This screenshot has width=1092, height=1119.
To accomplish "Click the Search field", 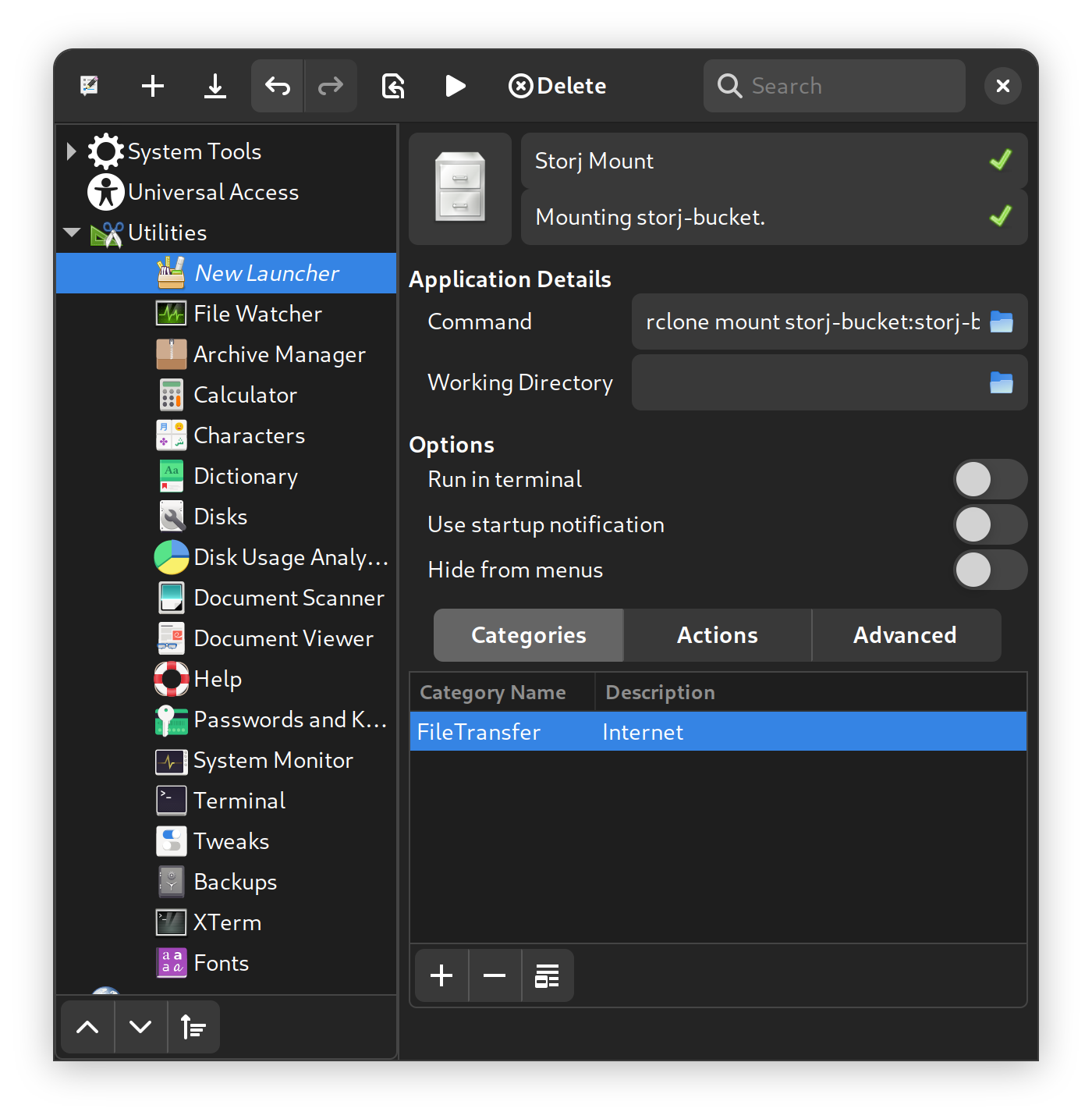I will (835, 86).
